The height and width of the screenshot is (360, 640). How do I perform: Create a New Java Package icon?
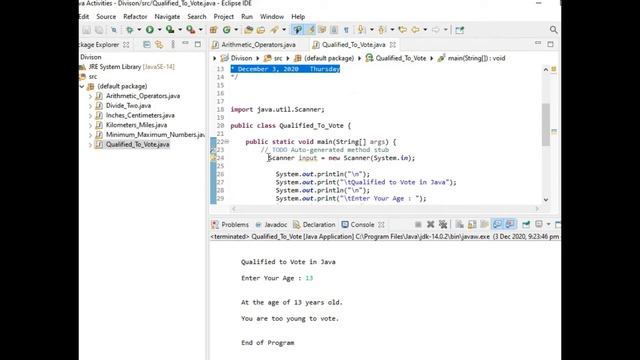coord(213,30)
